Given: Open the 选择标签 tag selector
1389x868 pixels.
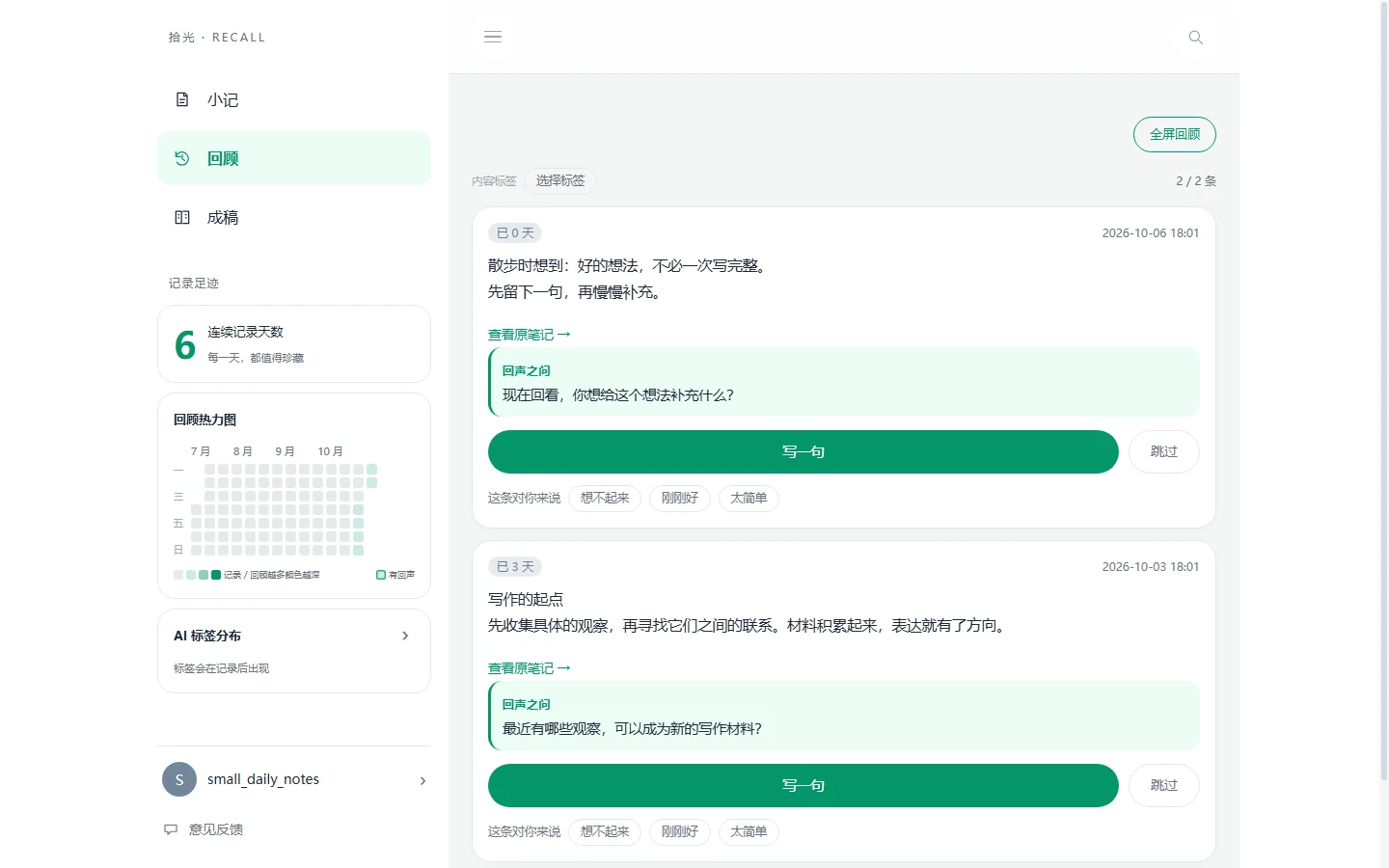Looking at the screenshot, I should click(x=560, y=180).
